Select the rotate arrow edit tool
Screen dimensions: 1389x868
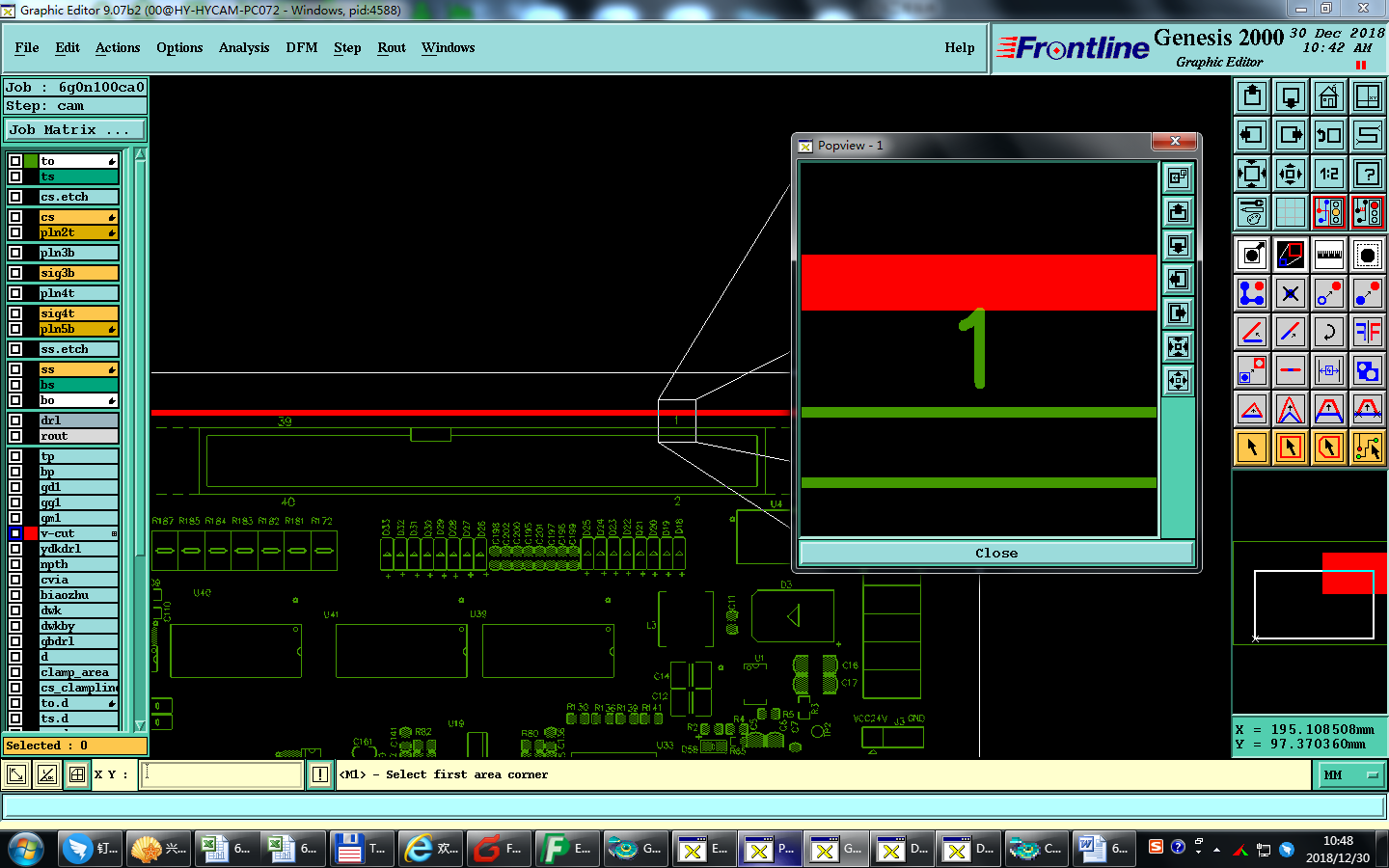pyautogui.click(x=1329, y=332)
